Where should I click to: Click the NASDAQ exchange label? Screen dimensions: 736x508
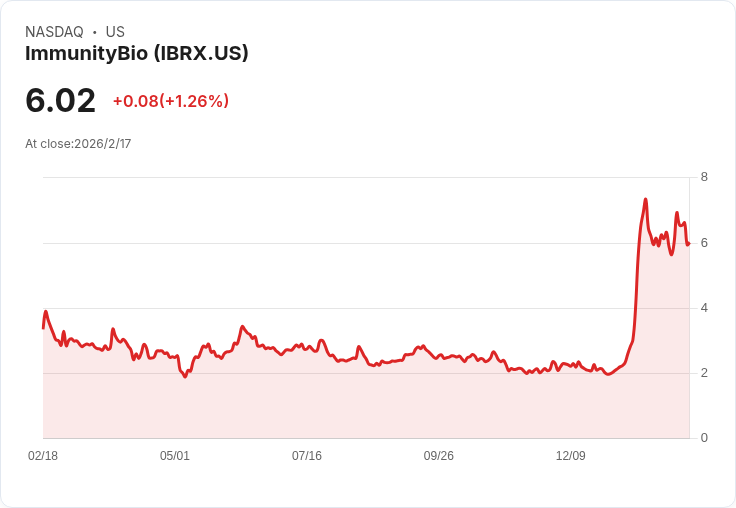tap(54, 32)
